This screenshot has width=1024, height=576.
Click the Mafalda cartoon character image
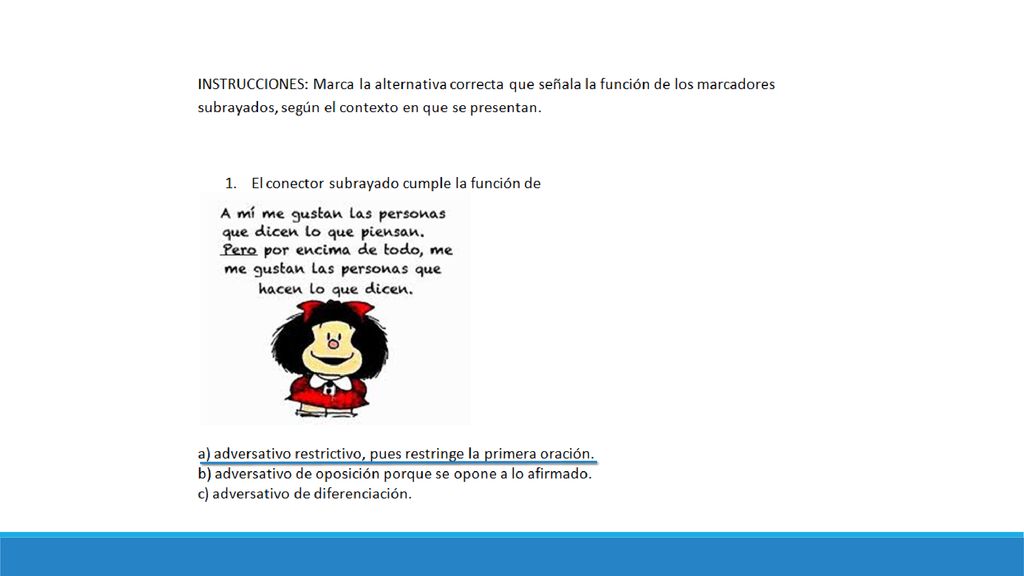pyautogui.click(x=330, y=358)
